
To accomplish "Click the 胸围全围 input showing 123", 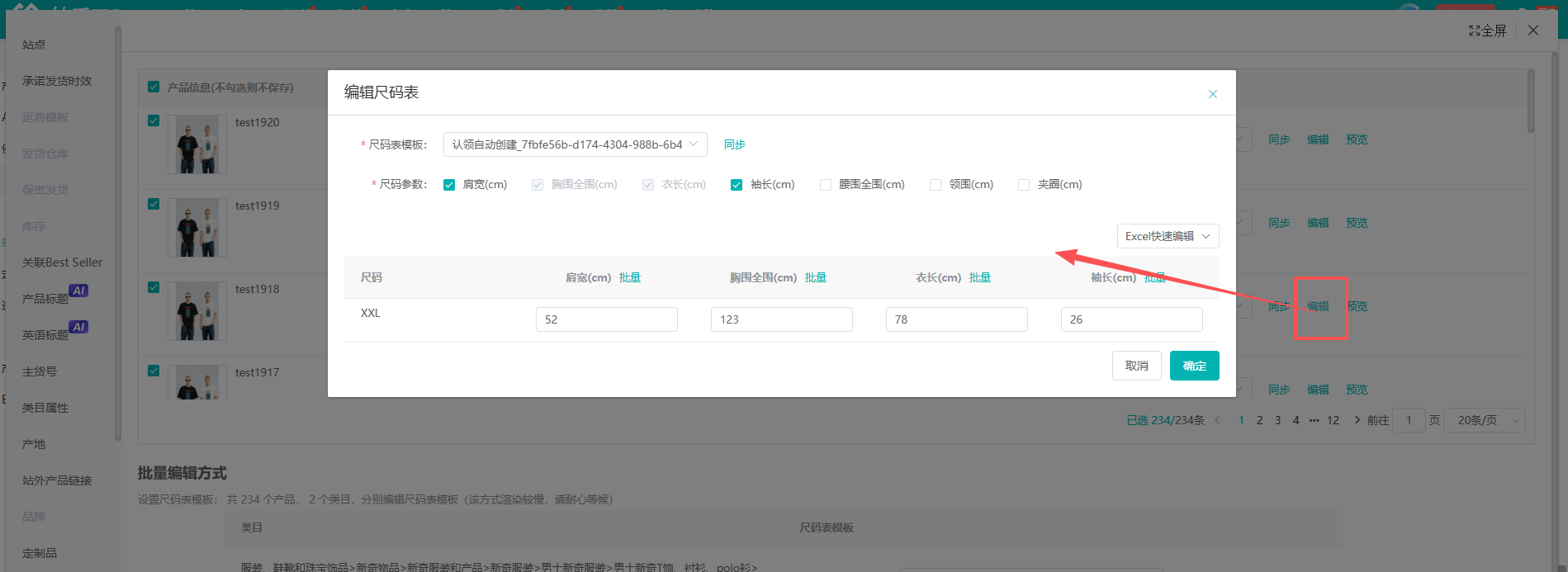I will [x=782, y=319].
